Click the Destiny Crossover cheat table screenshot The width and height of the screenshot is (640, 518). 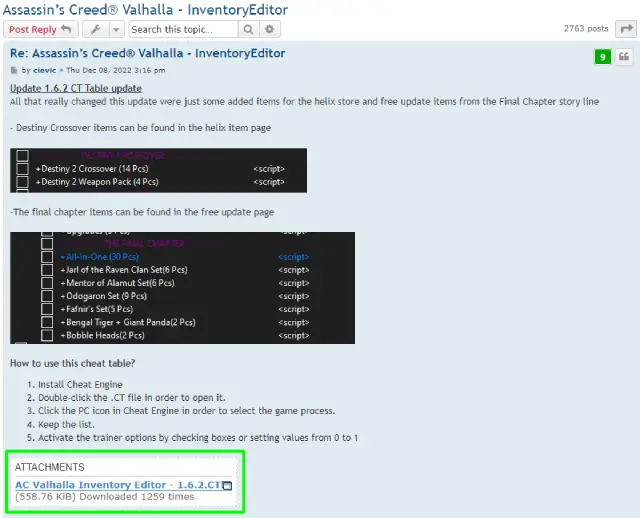coord(158,170)
